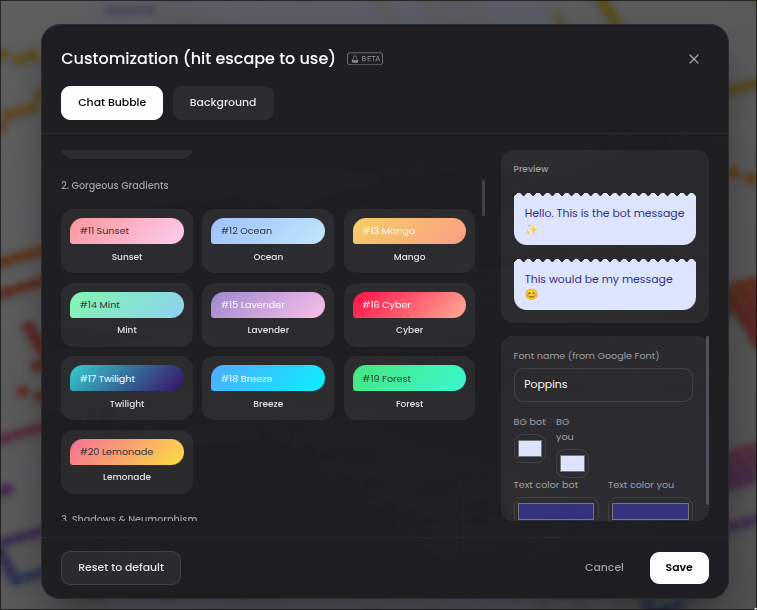Open the Background tab
This screenshot has width=757, height=610.
(x=223, y=103)
